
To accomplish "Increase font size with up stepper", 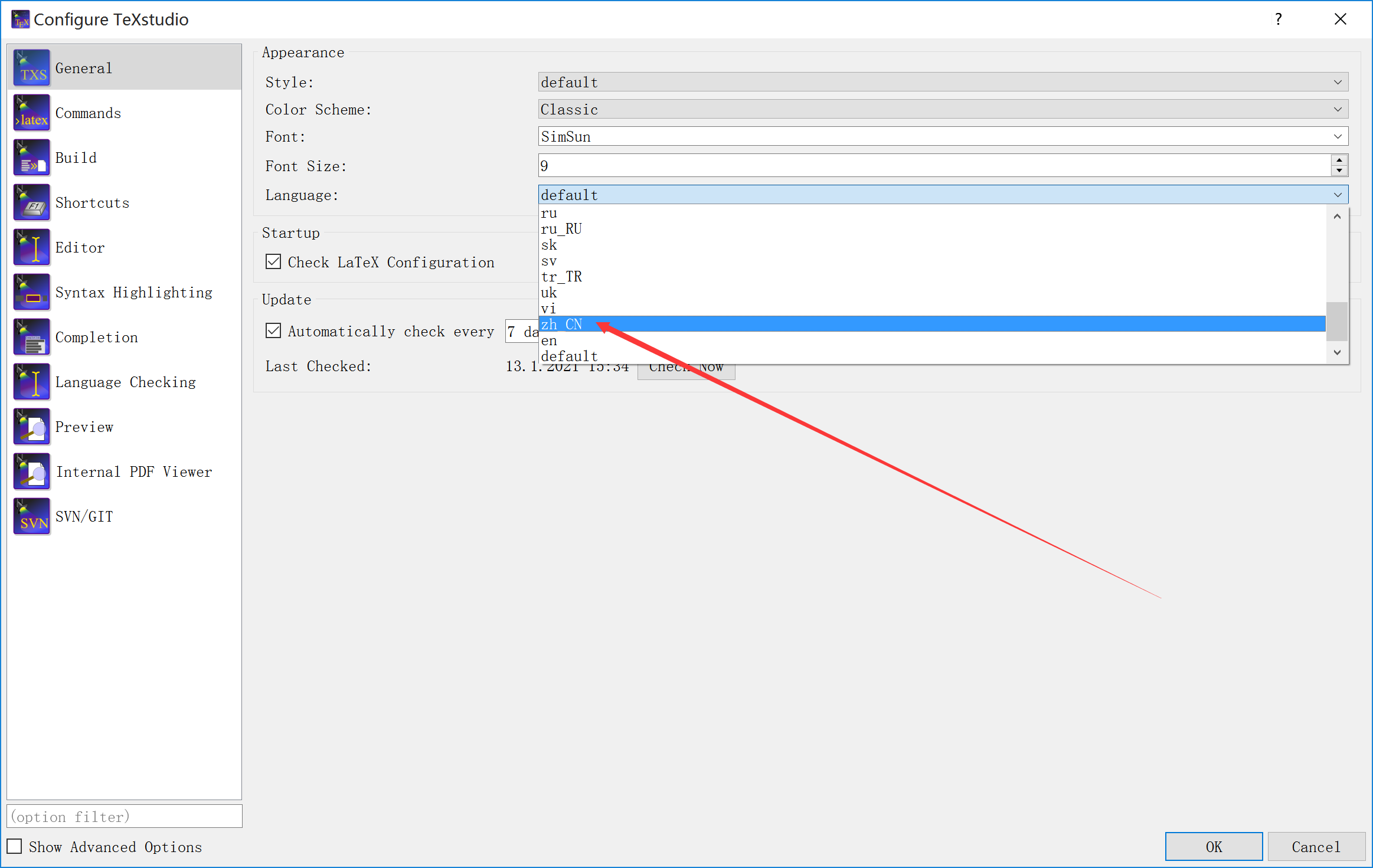I will pyautogui.click(x=1339, y=160).
